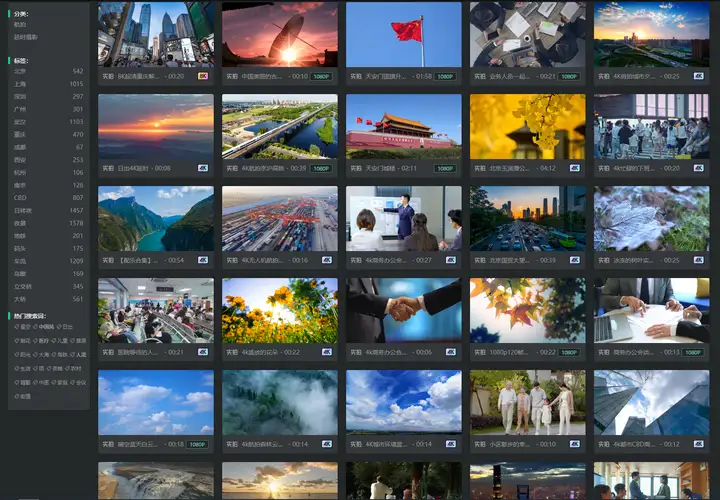Click the 4K badge on the container port video
720x500 pixels.
tap(326, 260)
